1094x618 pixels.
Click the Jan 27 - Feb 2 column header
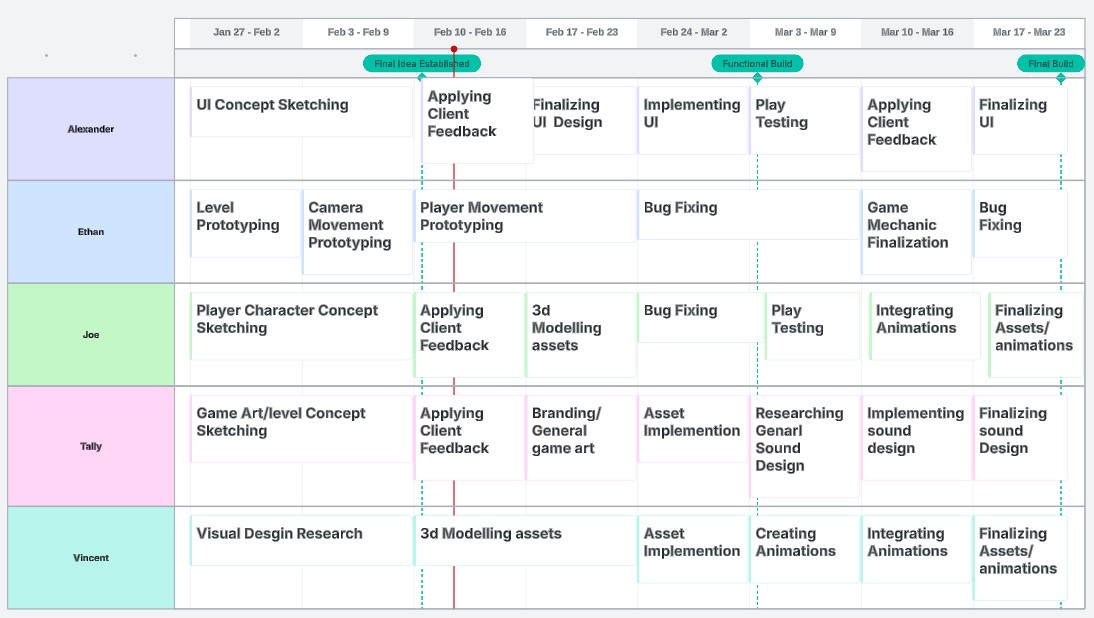246,32
